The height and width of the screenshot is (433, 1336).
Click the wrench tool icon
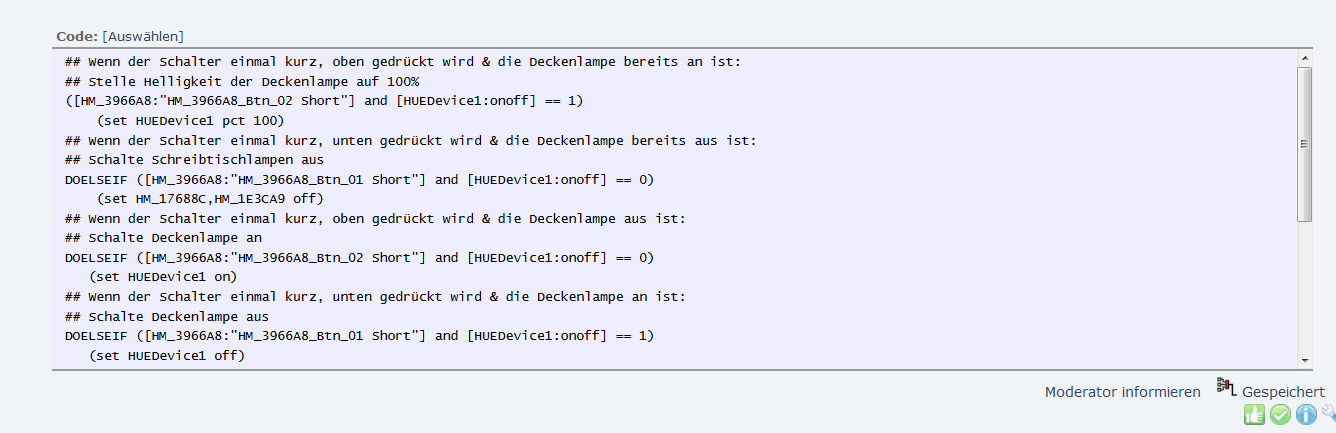pos(1328,412)
